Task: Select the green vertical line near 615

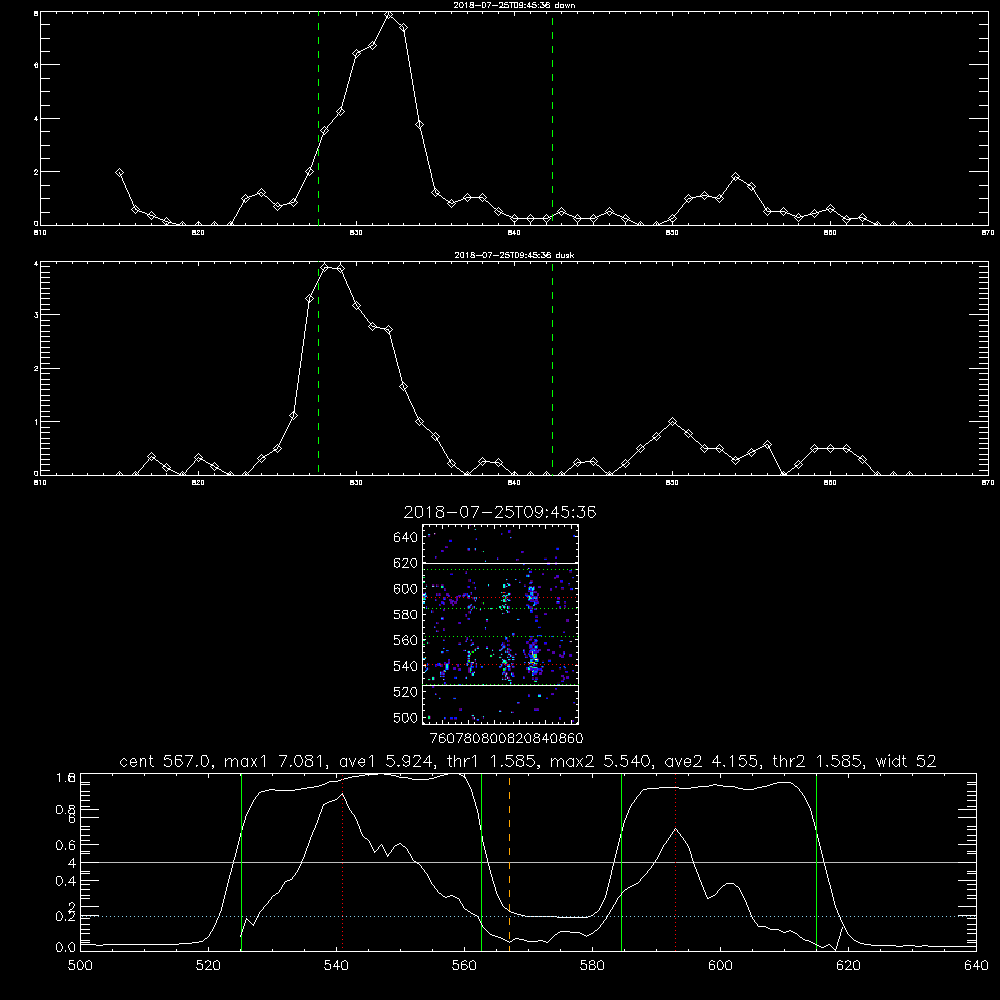Action: click(x=816, y=861)
